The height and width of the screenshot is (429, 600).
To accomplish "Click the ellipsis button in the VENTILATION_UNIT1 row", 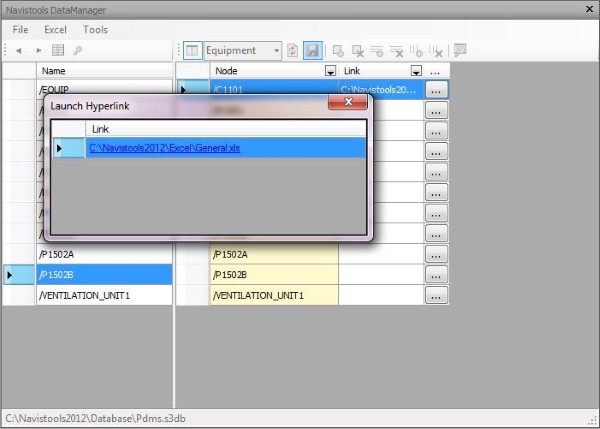I will [x=435, y=296].
